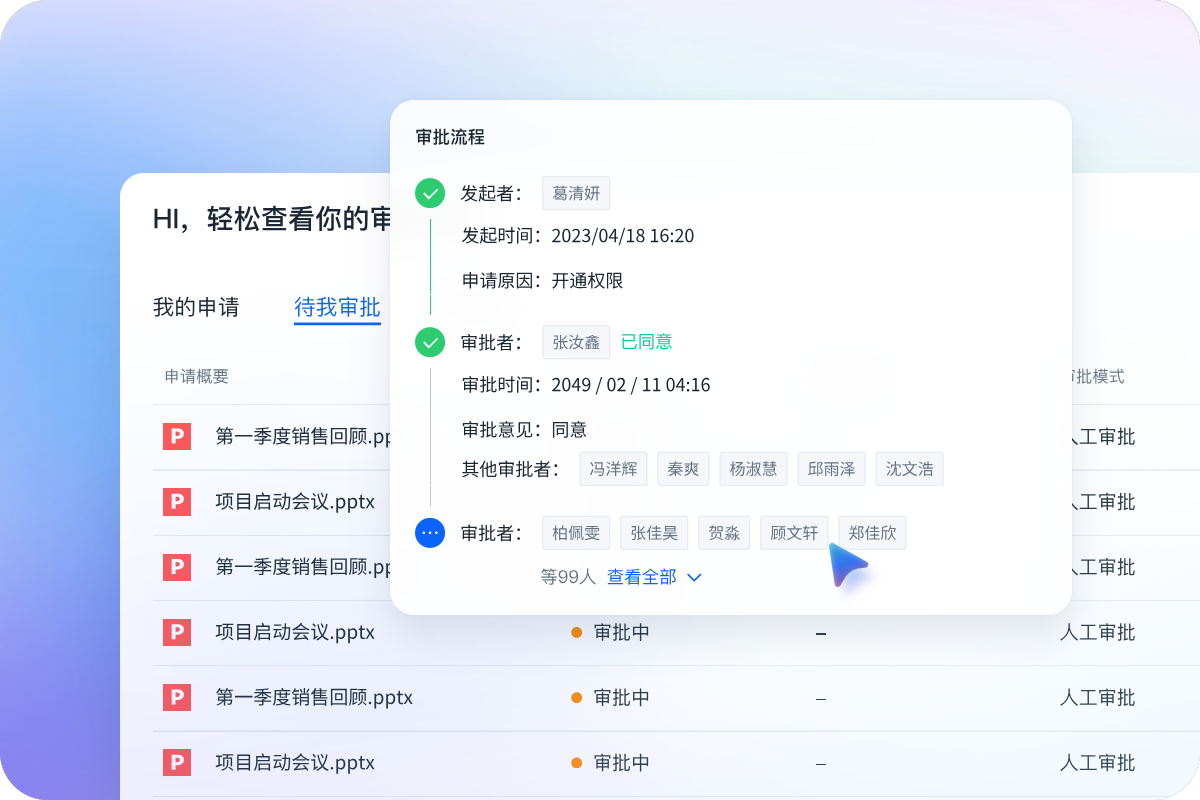Click the 已同意 approval status label
This screenshot has height=800, width=1200.
tap(646, 342)
